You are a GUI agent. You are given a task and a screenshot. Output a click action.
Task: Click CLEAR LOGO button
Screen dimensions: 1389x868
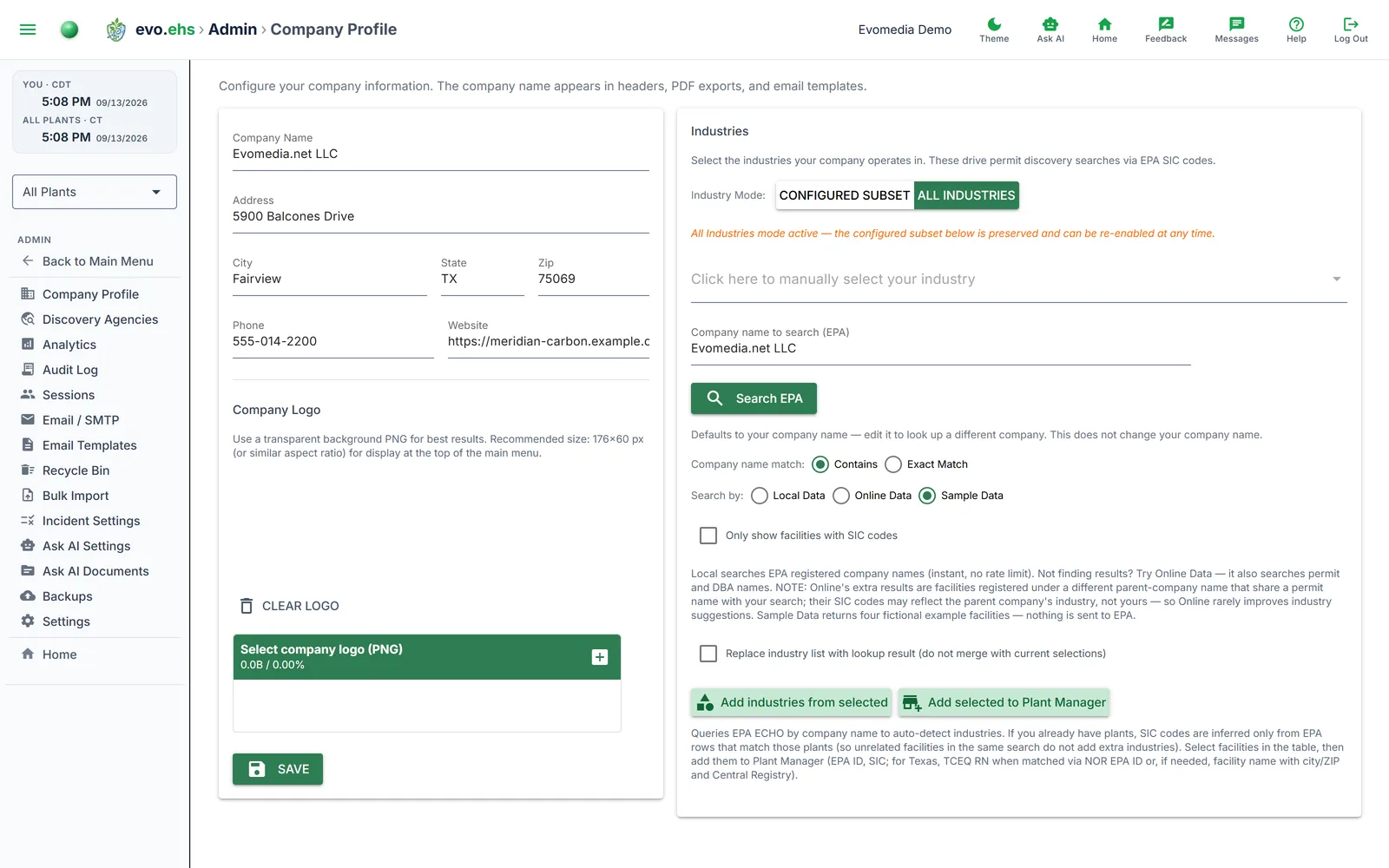point(289,606)
